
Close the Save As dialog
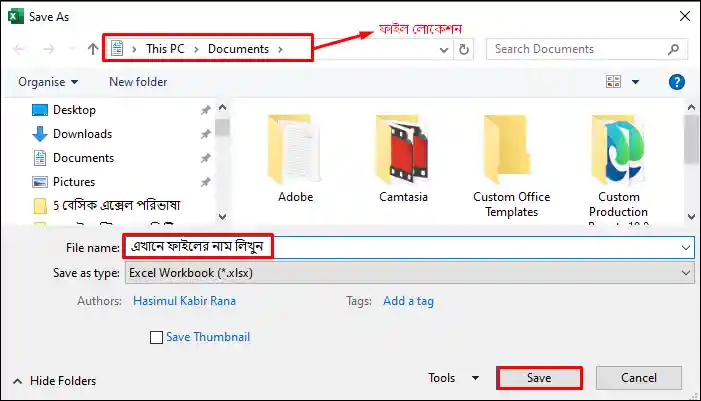(x=684, y=17)
